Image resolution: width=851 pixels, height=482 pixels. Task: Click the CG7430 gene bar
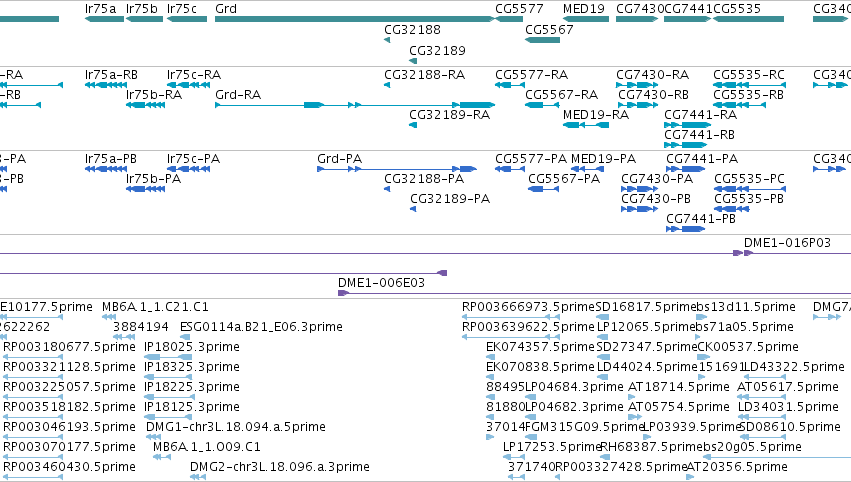637,19
